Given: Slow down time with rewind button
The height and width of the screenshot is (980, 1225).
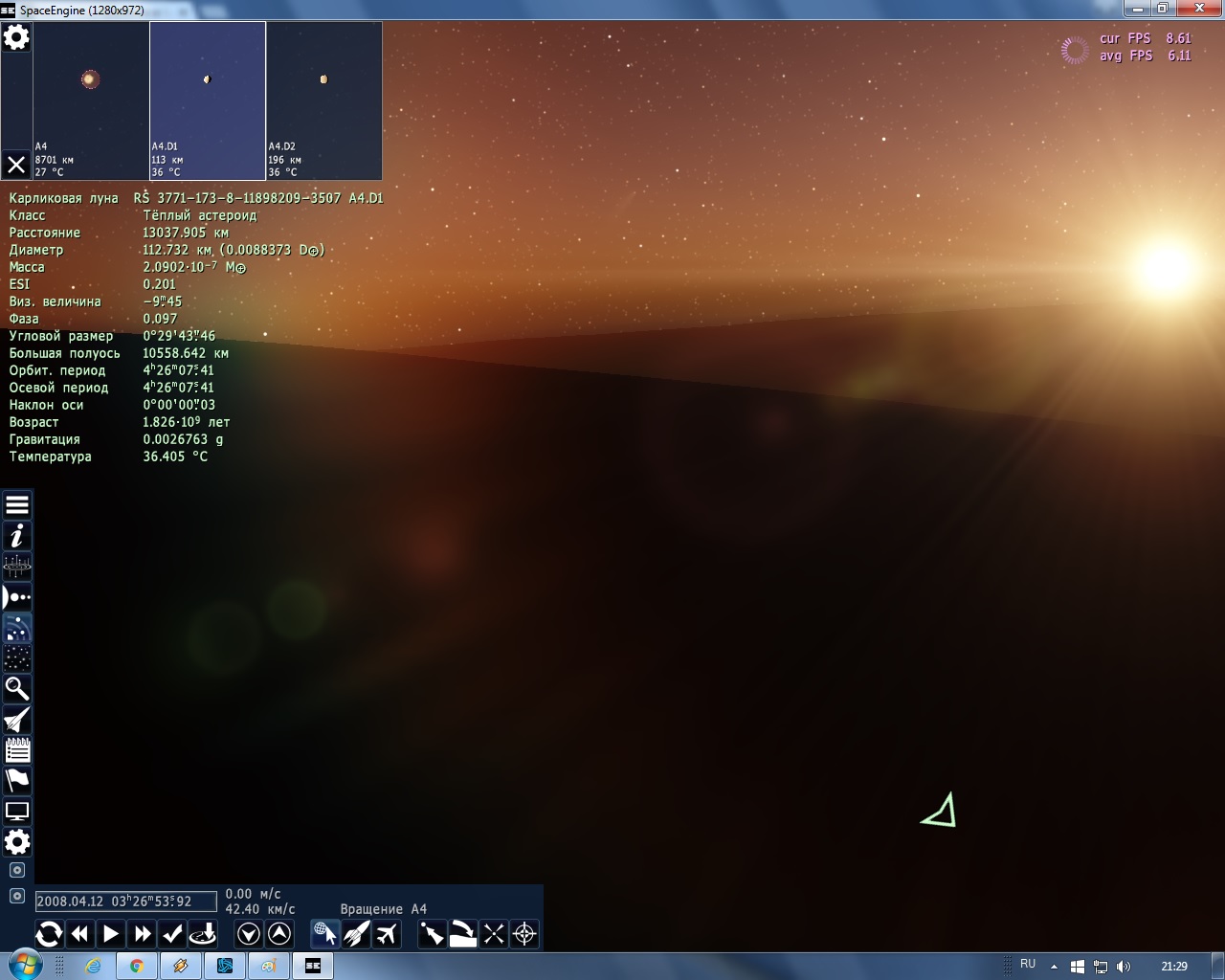Looking at the screenshot, I should coord(80,934).
